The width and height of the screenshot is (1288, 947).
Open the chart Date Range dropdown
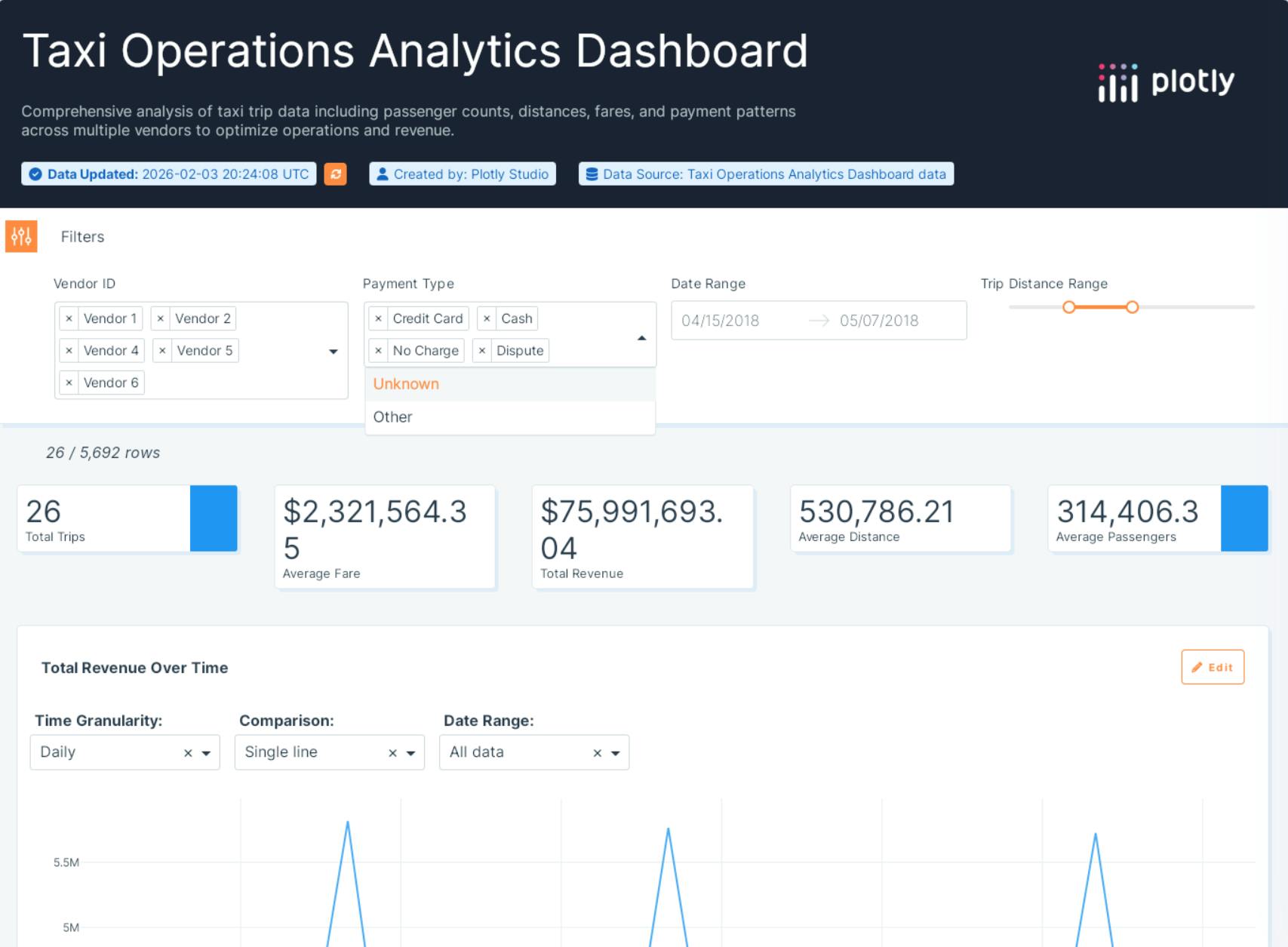[x=615, y=753]
